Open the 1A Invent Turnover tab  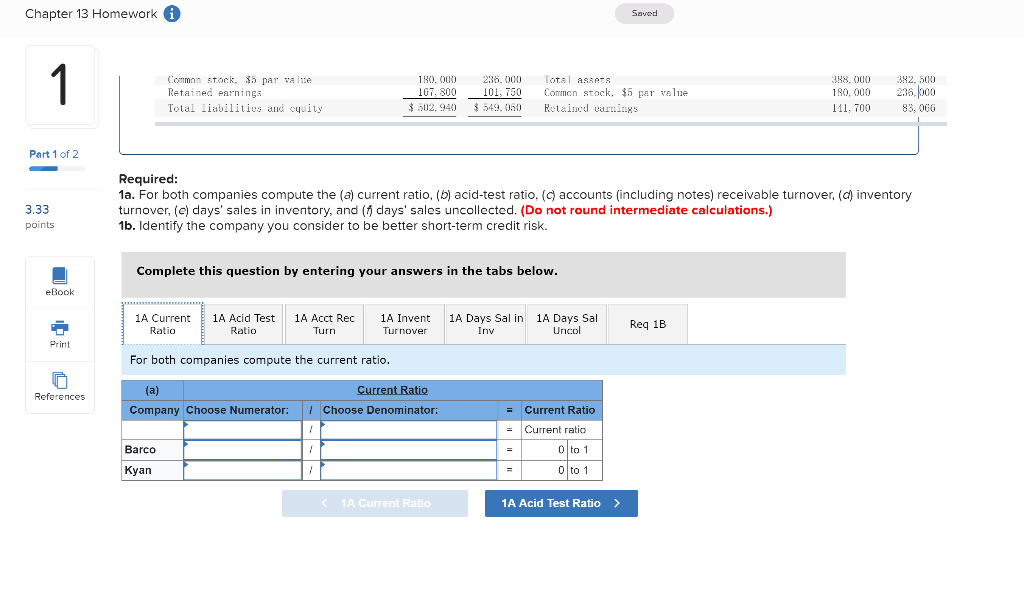pos(404,323)
